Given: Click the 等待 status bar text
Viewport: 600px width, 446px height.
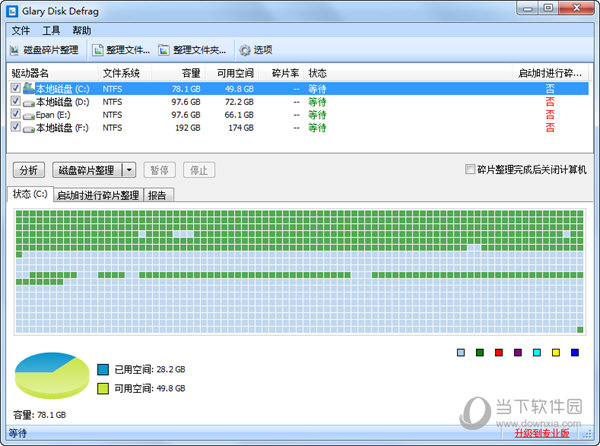Looking at the screenshot, I should click(18, 433).
